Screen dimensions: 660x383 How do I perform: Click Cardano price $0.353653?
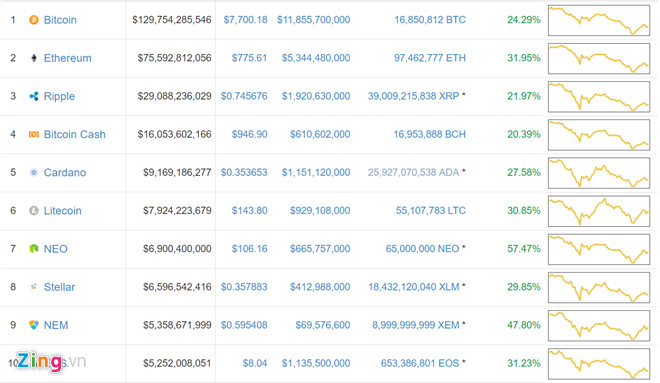[244, 172]
